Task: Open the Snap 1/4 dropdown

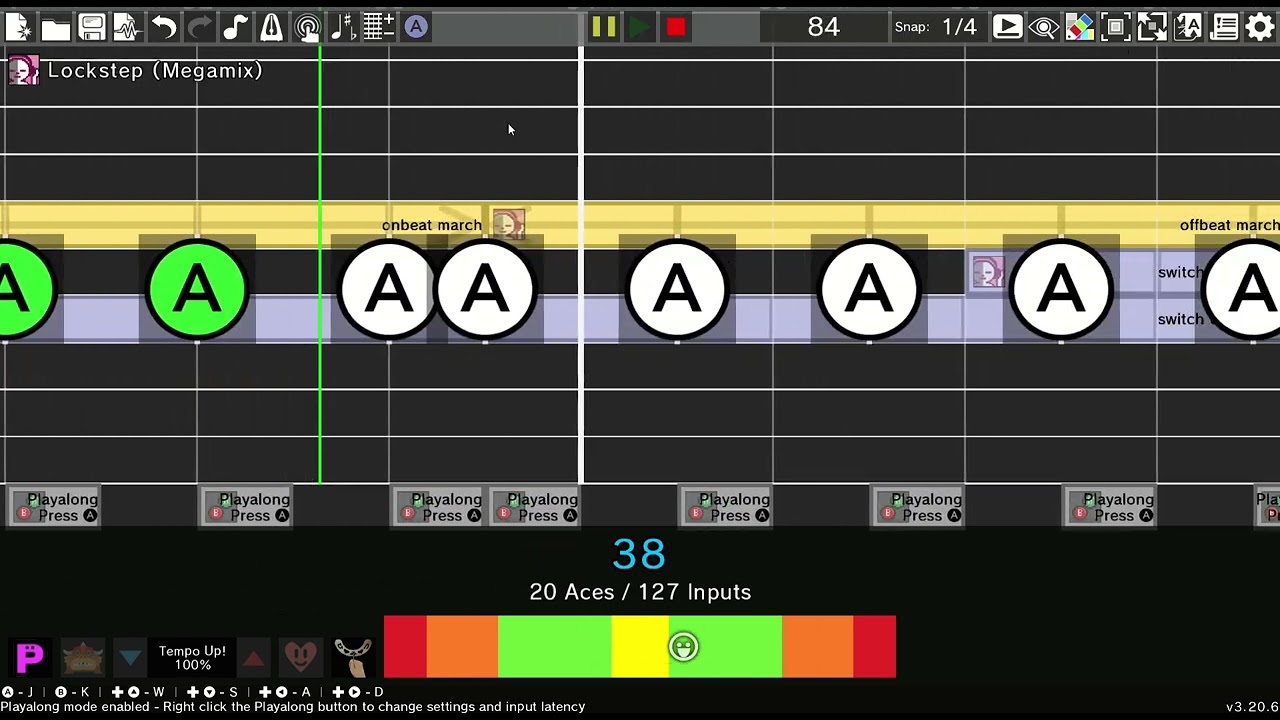Action: point(936,27)
